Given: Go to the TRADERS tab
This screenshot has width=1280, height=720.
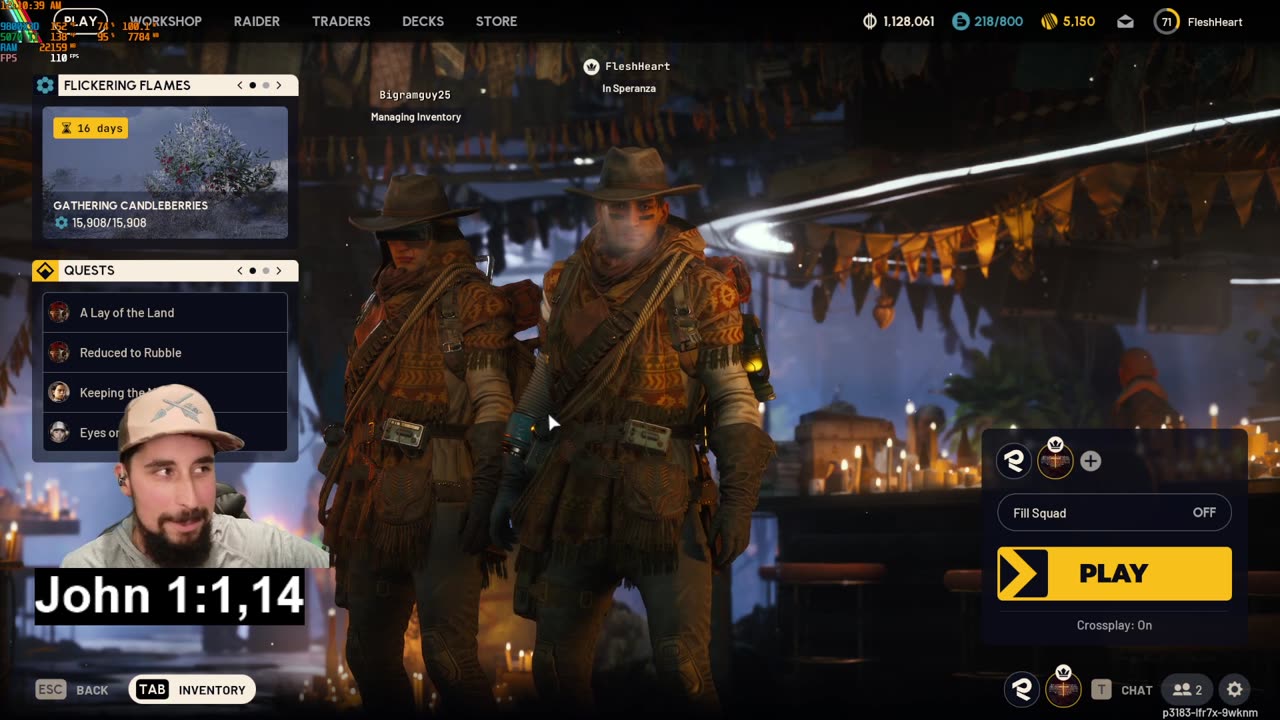Looking at the screenshot, I should pyautogui.click(x=341, y=21).
